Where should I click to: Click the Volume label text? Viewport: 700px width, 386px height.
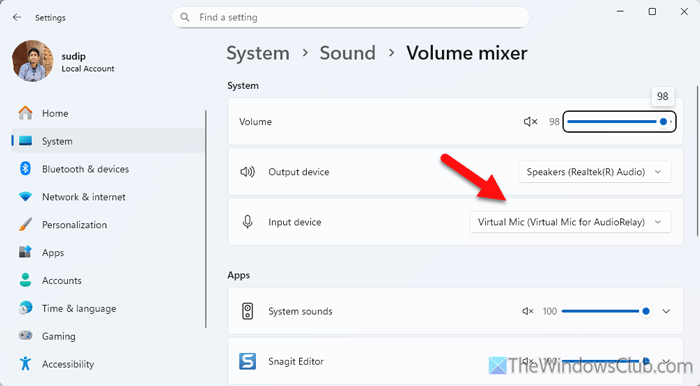[255, 121]
